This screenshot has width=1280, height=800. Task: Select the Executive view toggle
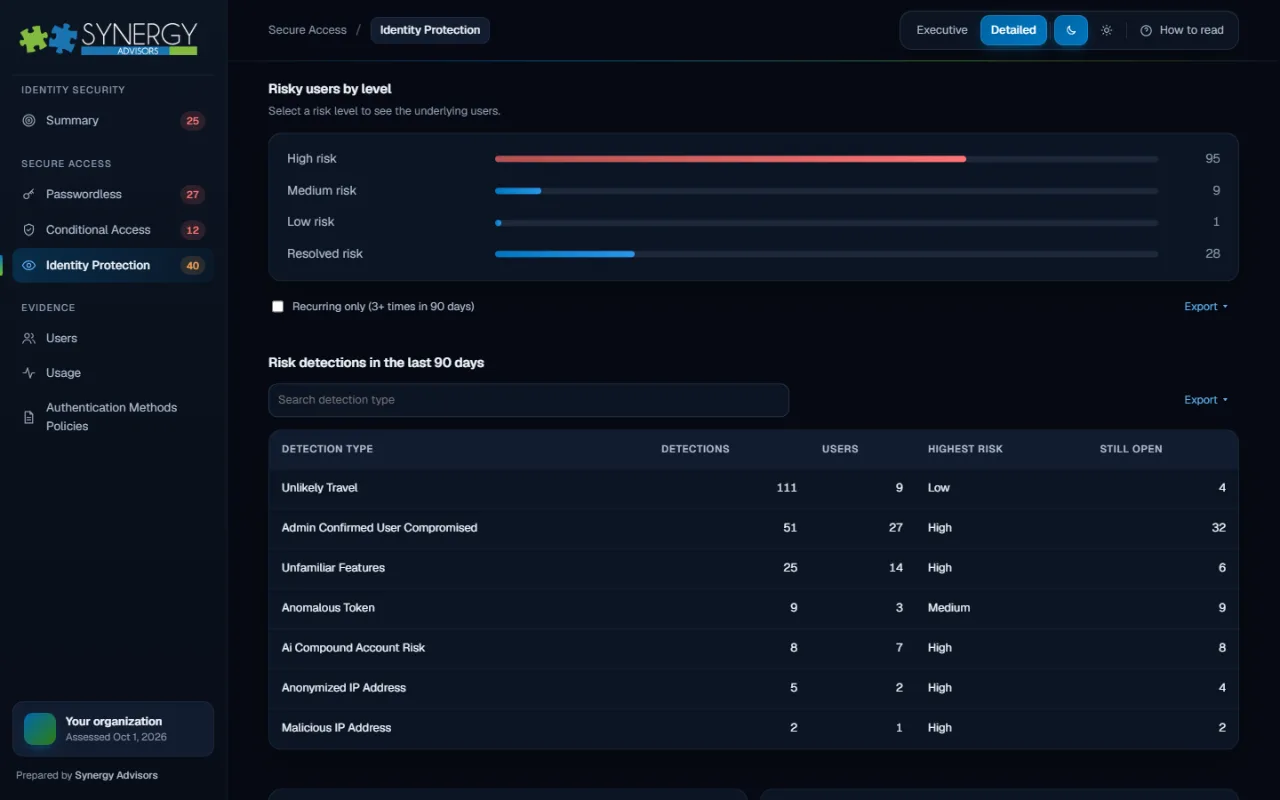(x=942, y=30)
